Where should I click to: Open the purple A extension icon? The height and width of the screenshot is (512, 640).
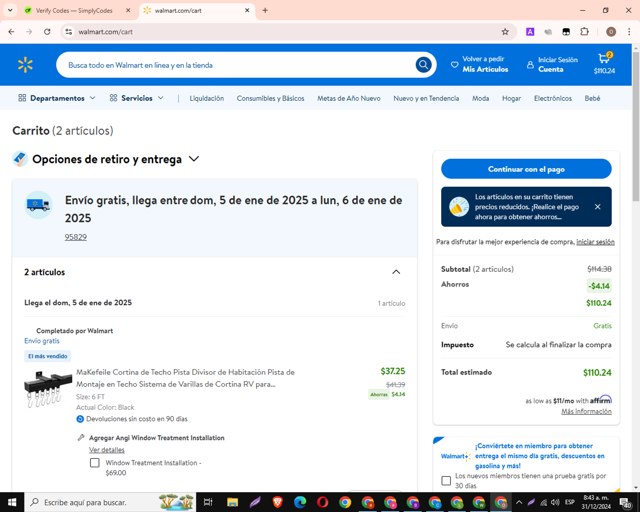pos(530,32)
